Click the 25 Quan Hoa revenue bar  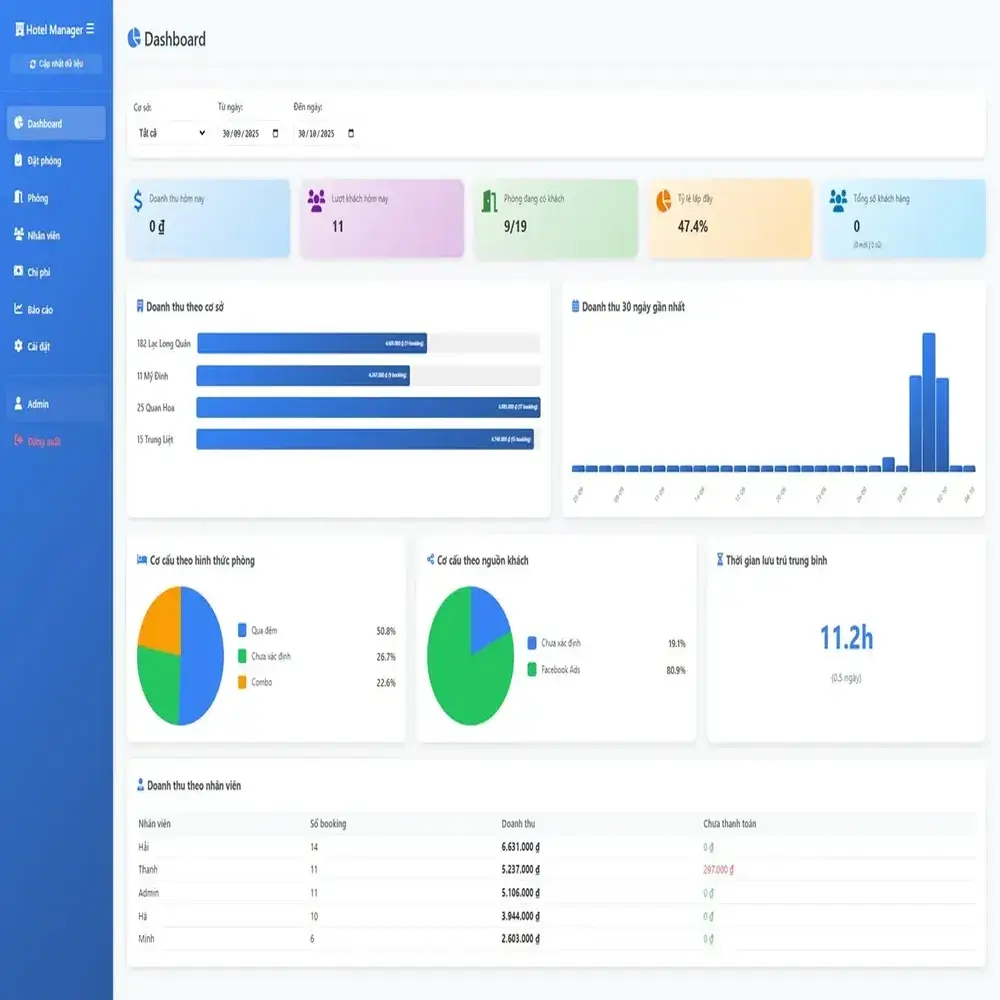[367, 407]
